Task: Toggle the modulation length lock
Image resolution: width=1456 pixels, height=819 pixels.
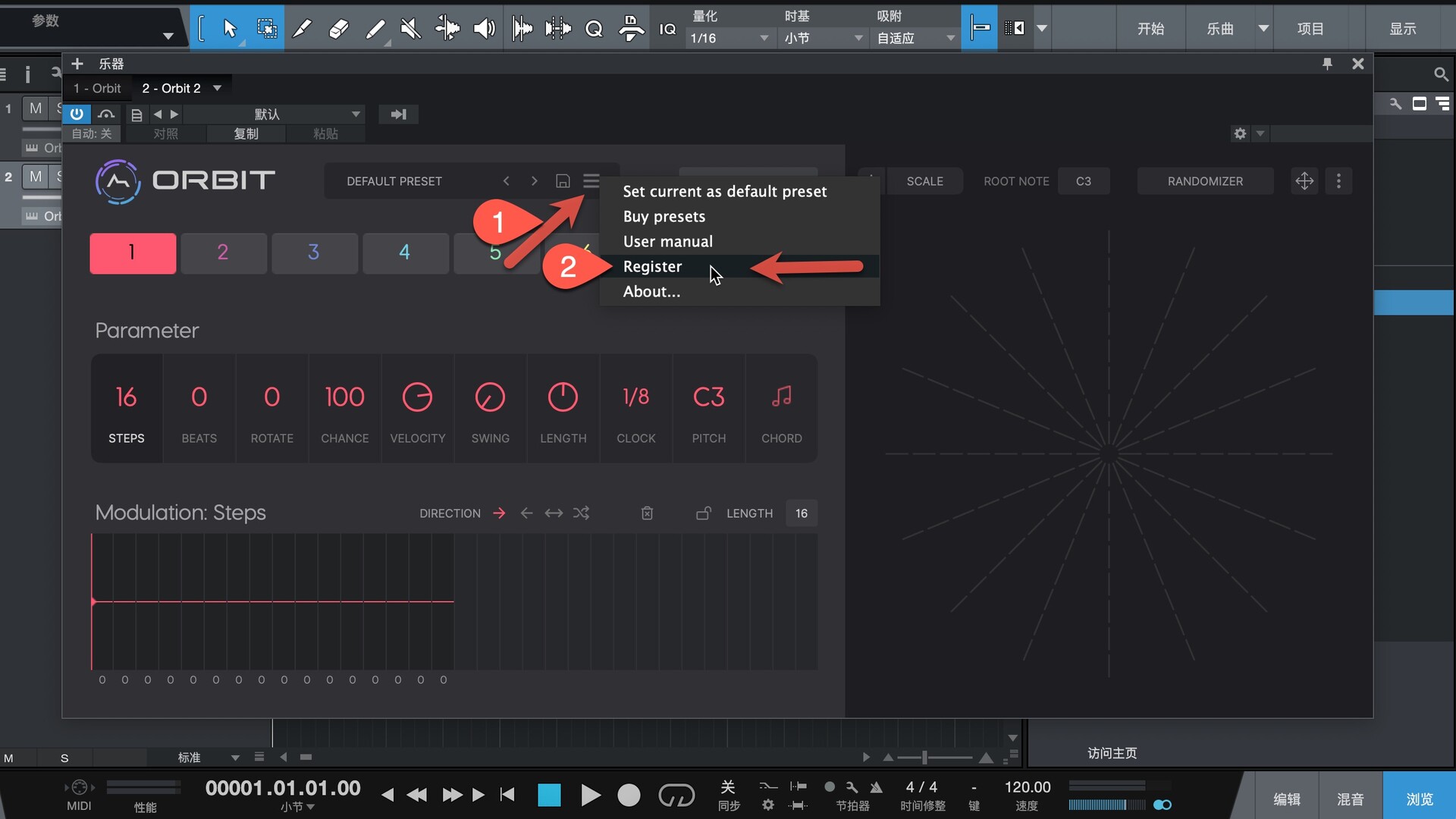Action: [704, 513]
